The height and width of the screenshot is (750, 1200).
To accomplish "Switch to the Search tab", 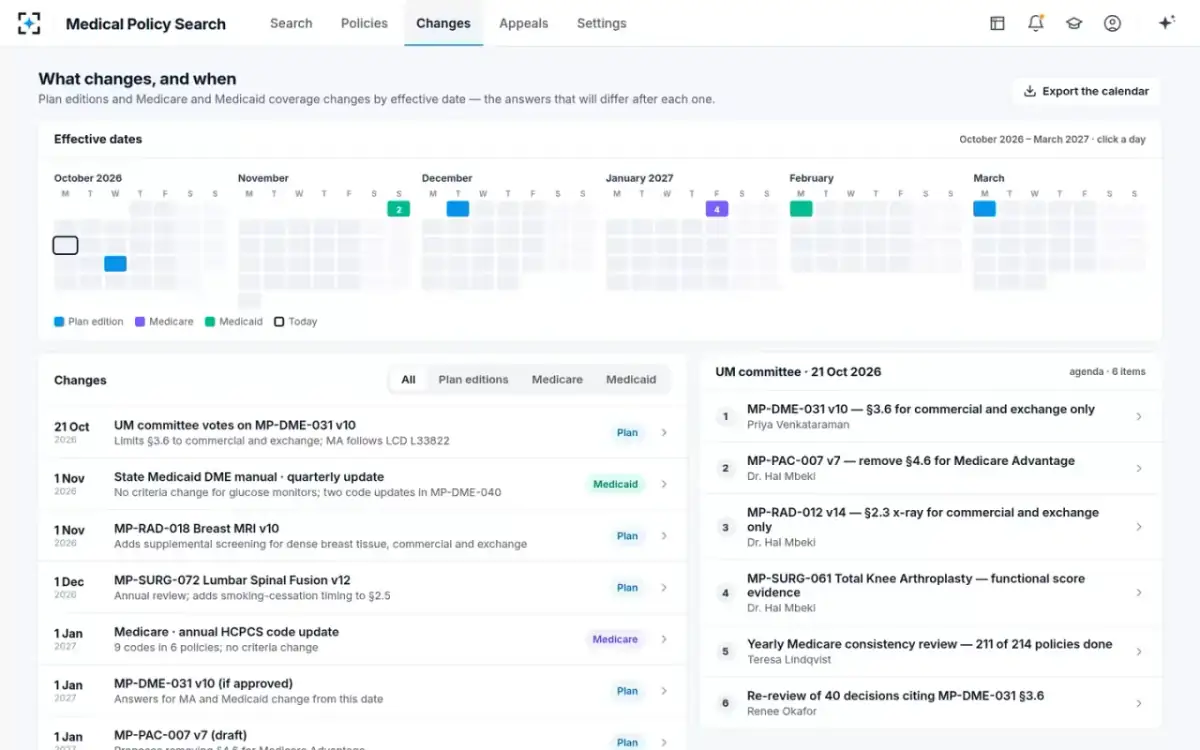I will click(291, 23).
